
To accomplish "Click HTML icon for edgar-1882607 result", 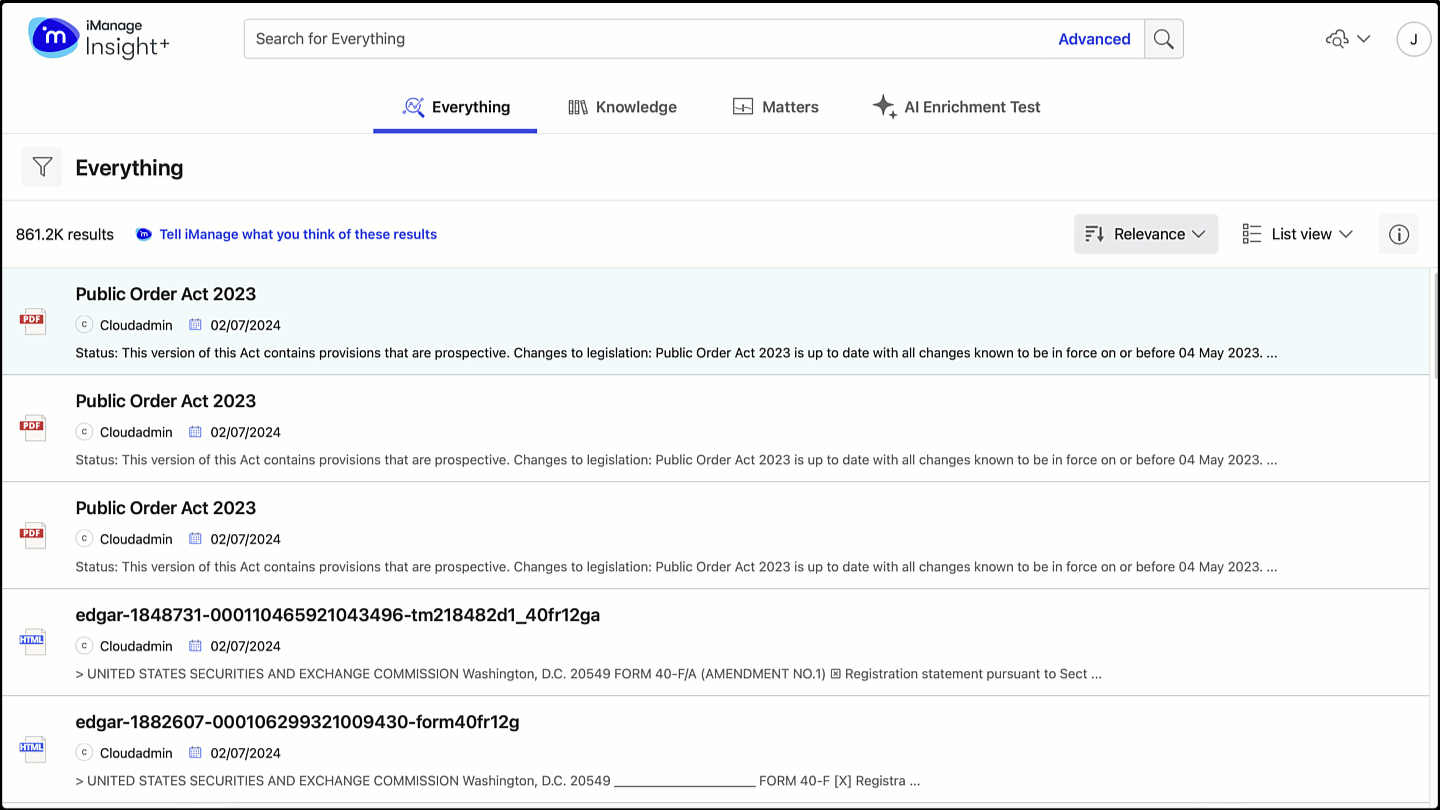I will (33, 749).
